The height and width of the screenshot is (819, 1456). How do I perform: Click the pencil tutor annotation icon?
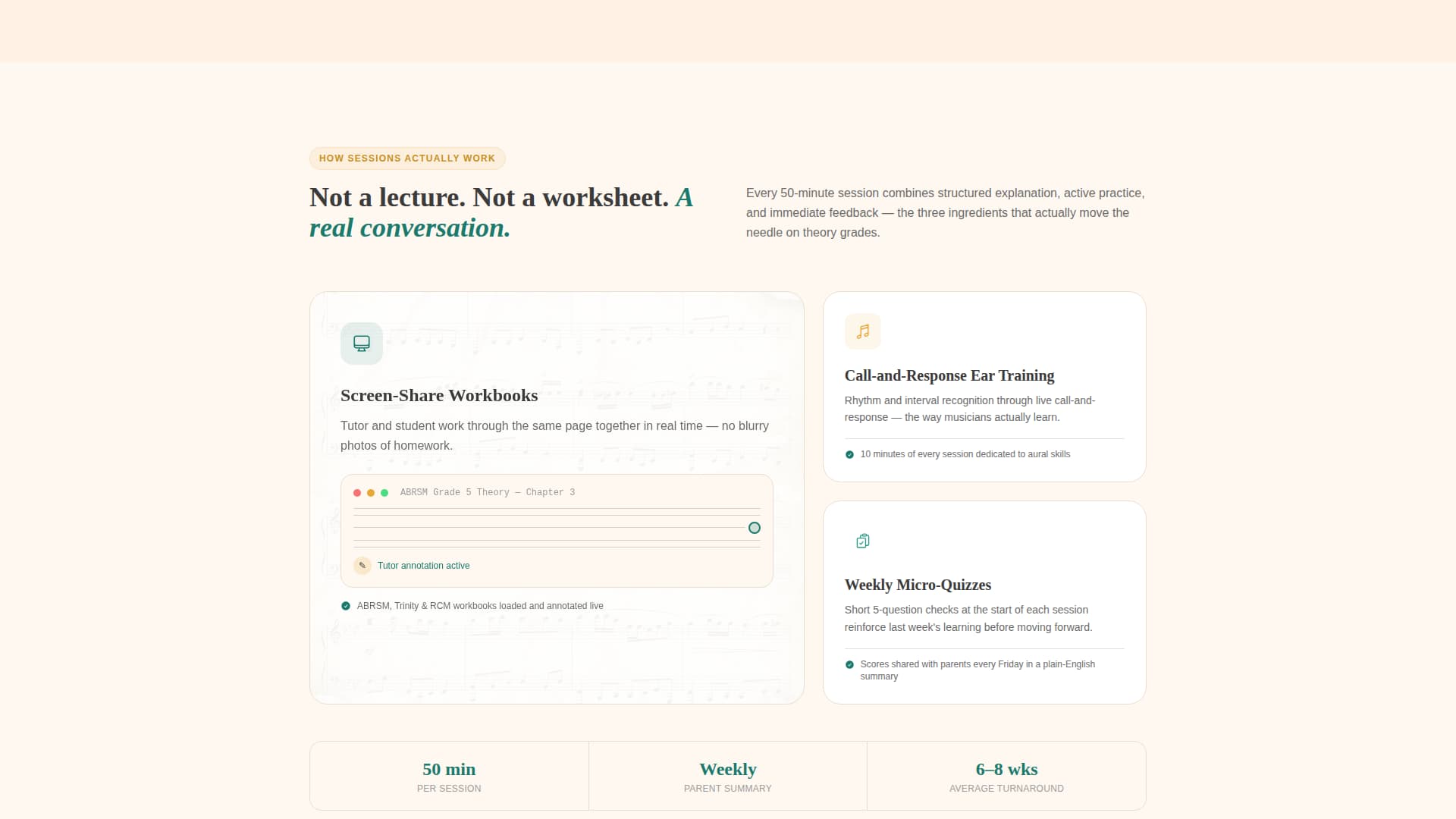[362, 566]
